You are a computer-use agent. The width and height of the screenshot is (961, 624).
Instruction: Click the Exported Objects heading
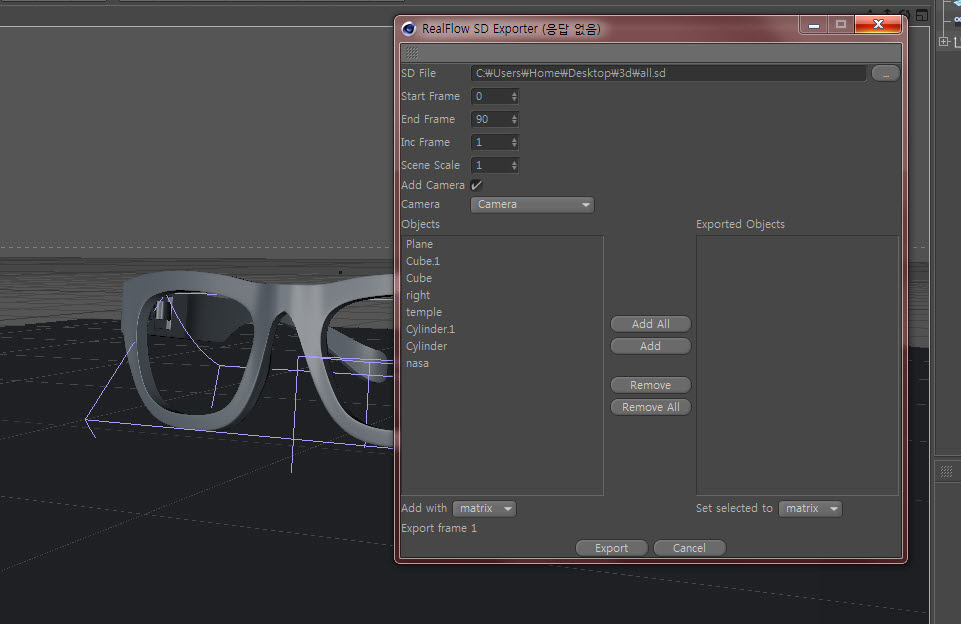coord(740,224)
